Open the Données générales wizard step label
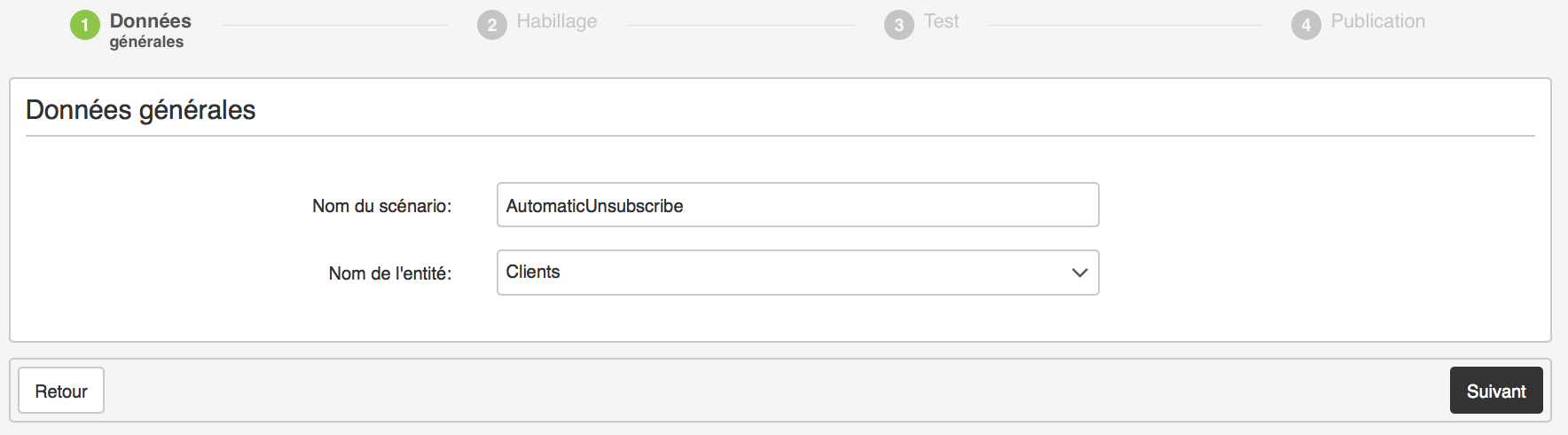 point(150,21)
